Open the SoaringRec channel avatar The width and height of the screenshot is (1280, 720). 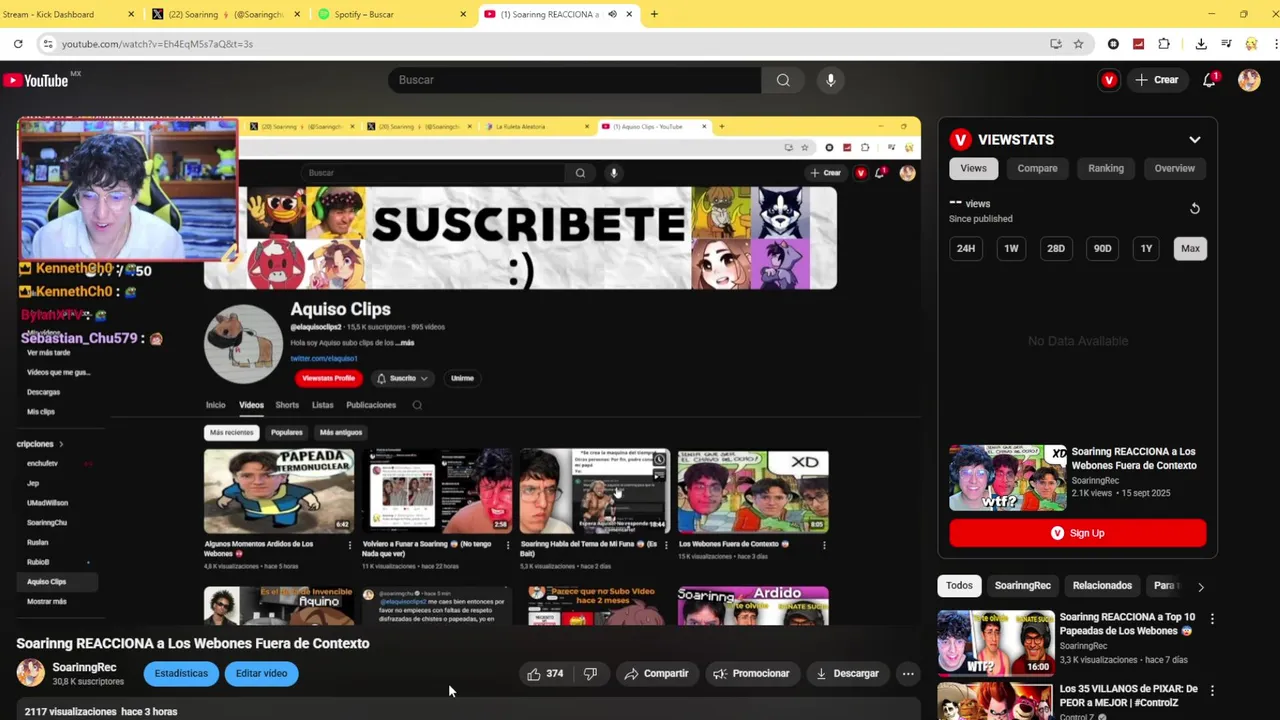click(x=31, y=673)
